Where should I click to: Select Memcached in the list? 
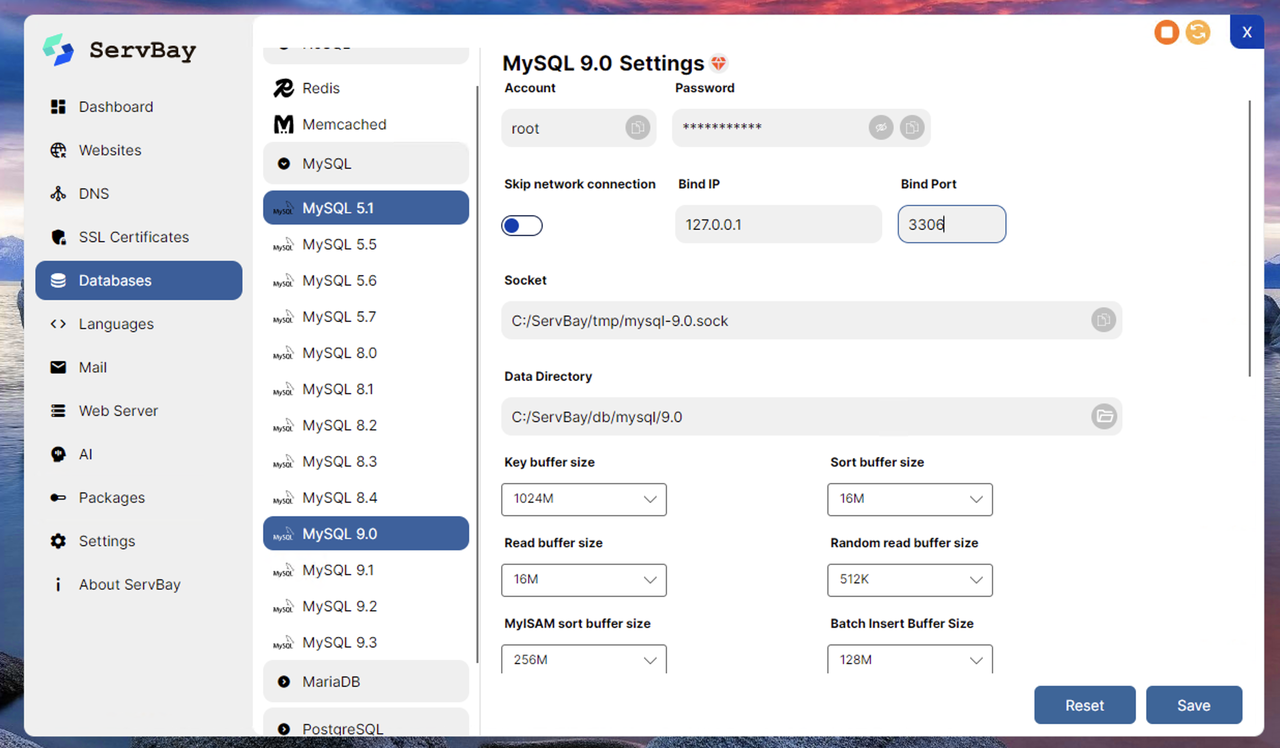point(366,124)
